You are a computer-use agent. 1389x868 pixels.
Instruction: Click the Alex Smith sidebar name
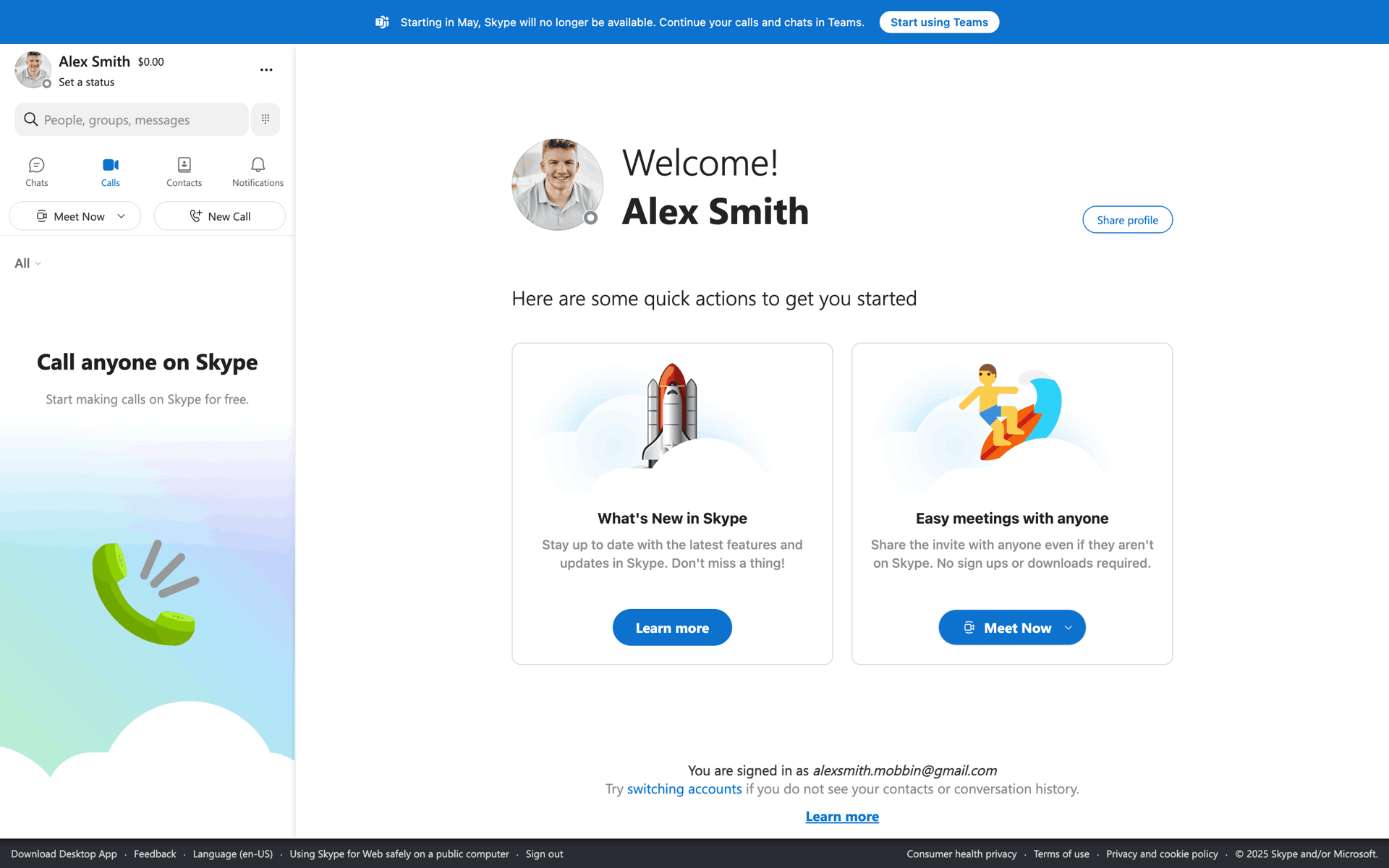click(x=94, y=61)
